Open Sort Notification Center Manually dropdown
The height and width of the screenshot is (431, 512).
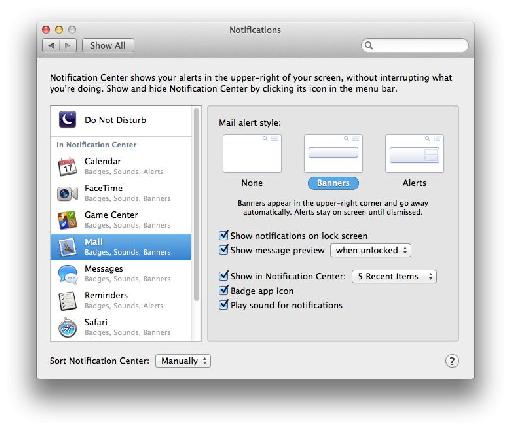click(183, 361)
